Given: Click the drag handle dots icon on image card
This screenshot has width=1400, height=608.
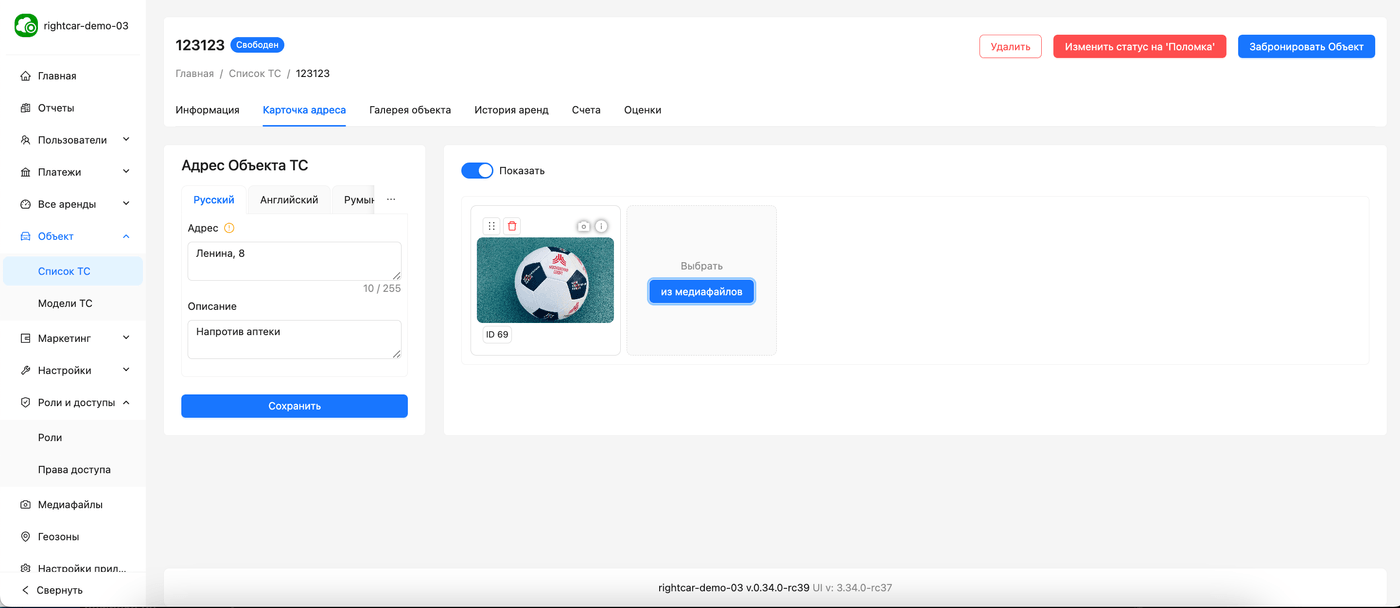Looking at the screenshot, I should point(491,226).
